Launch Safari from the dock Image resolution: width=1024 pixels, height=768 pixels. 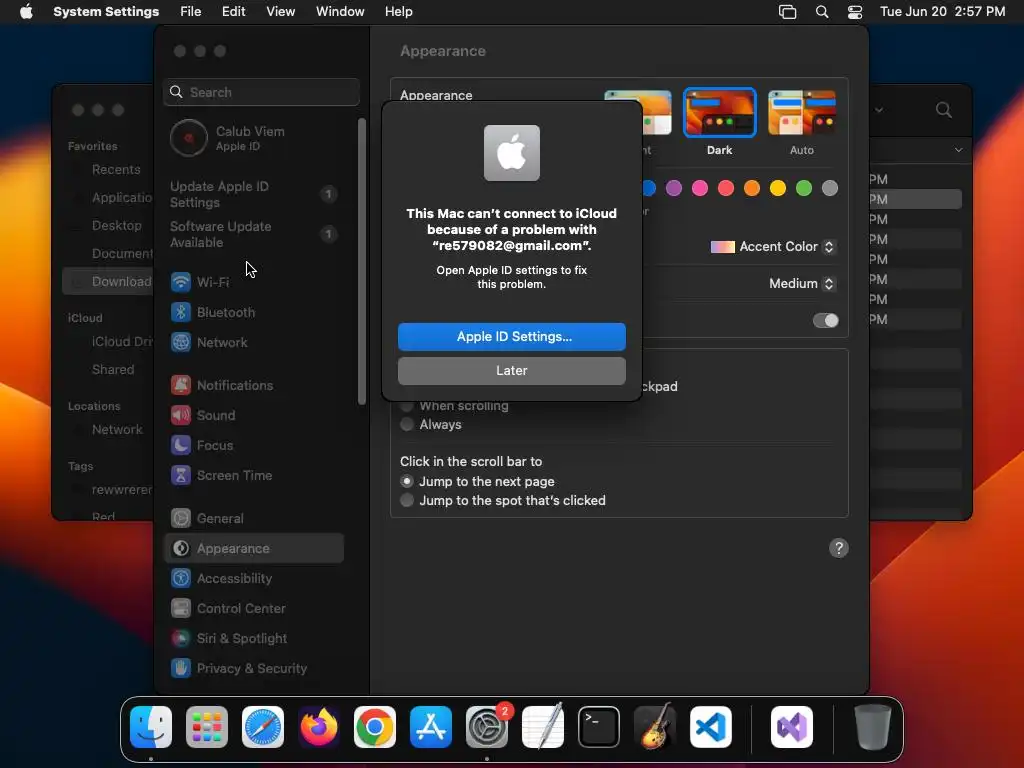tap(263, 728)
